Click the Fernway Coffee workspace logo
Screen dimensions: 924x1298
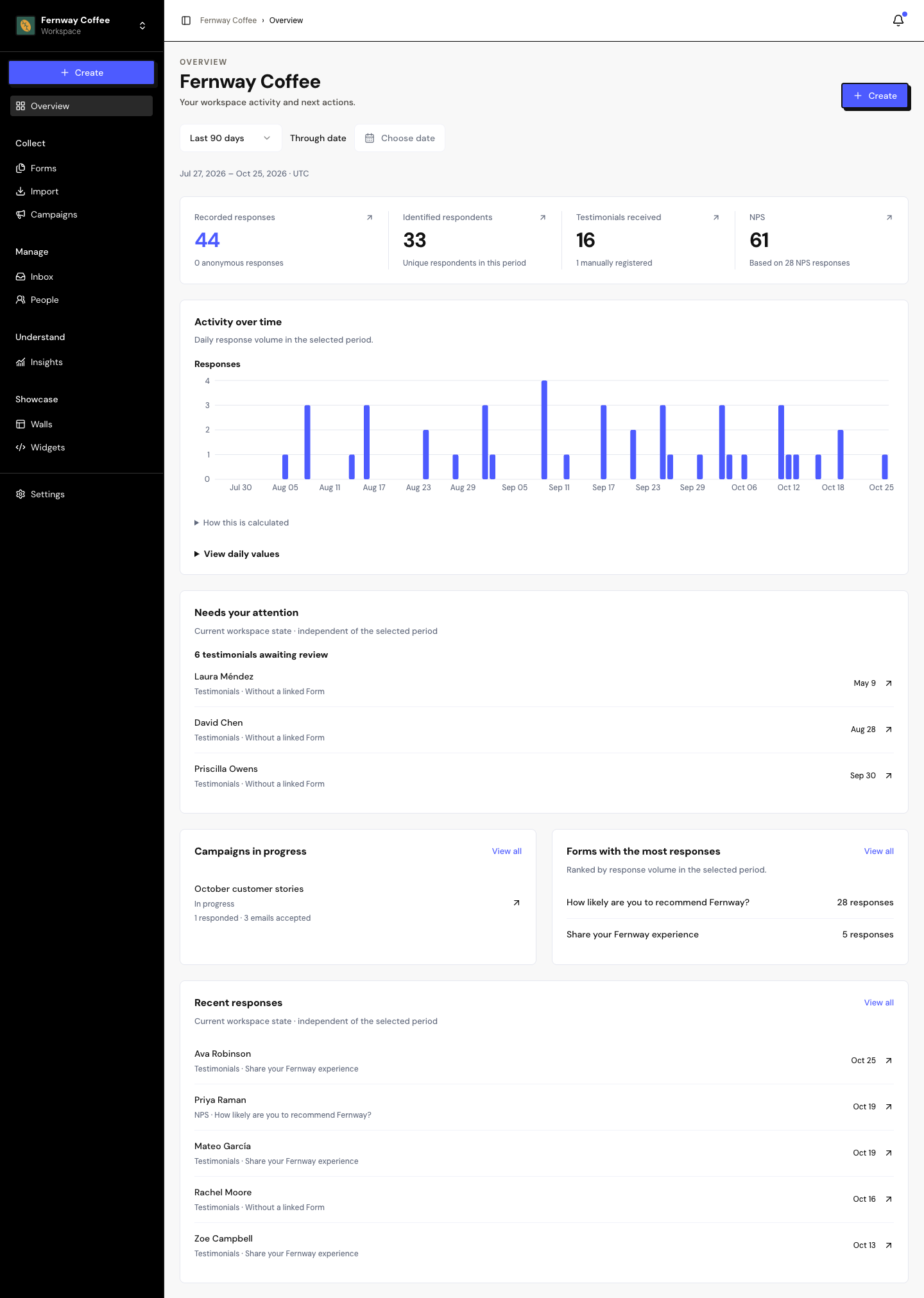[26, 26]
